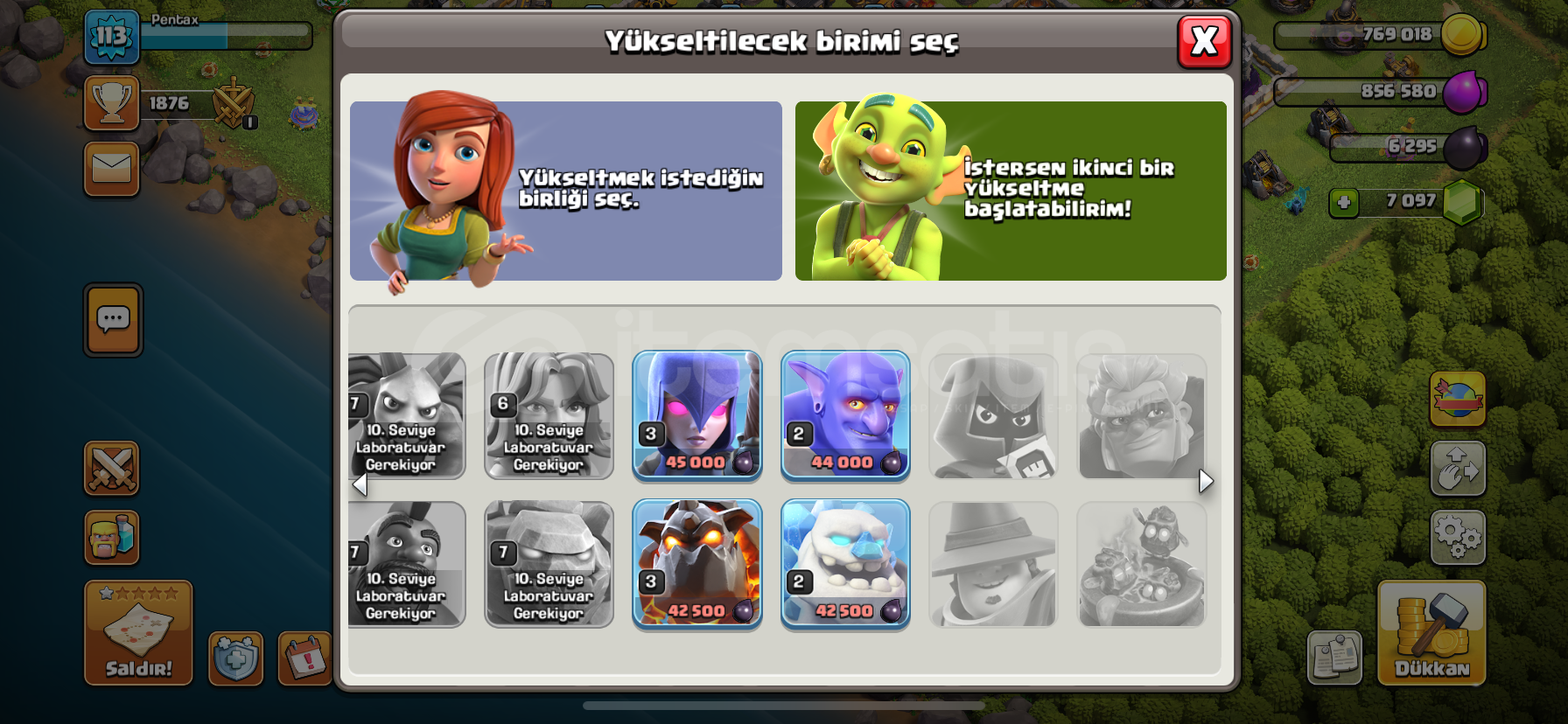
Task: Select the Lava Hound upgrade card
Action: [696, 565]
